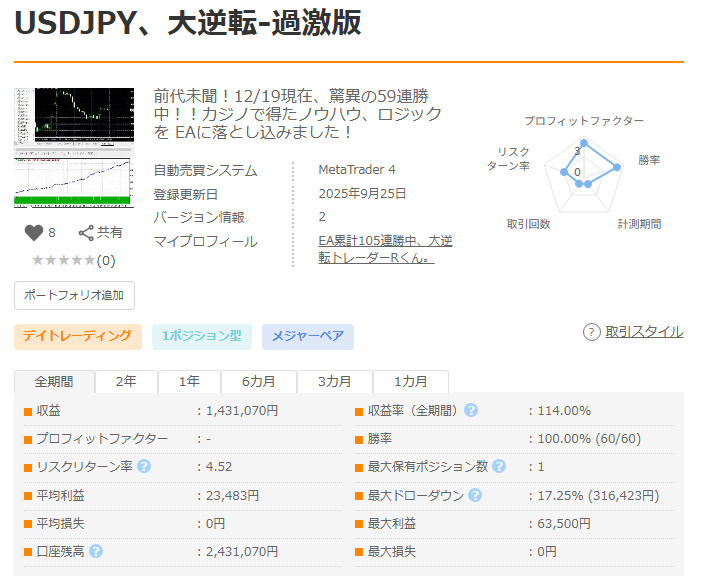
Task: Open the 取引スタイル link
Action: click(644, 332)
